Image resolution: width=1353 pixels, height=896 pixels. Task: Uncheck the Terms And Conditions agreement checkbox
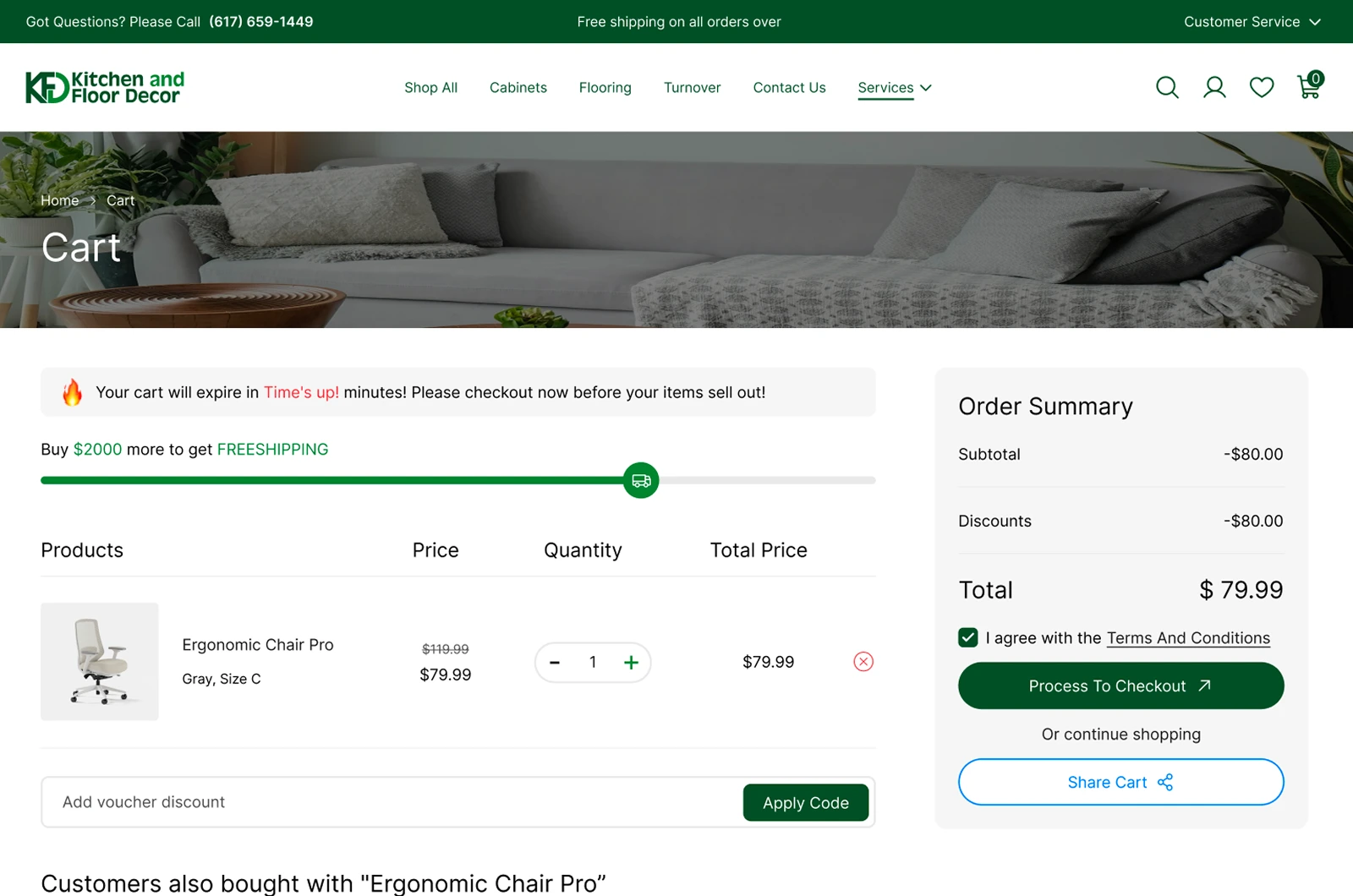[x=968, y=637]
